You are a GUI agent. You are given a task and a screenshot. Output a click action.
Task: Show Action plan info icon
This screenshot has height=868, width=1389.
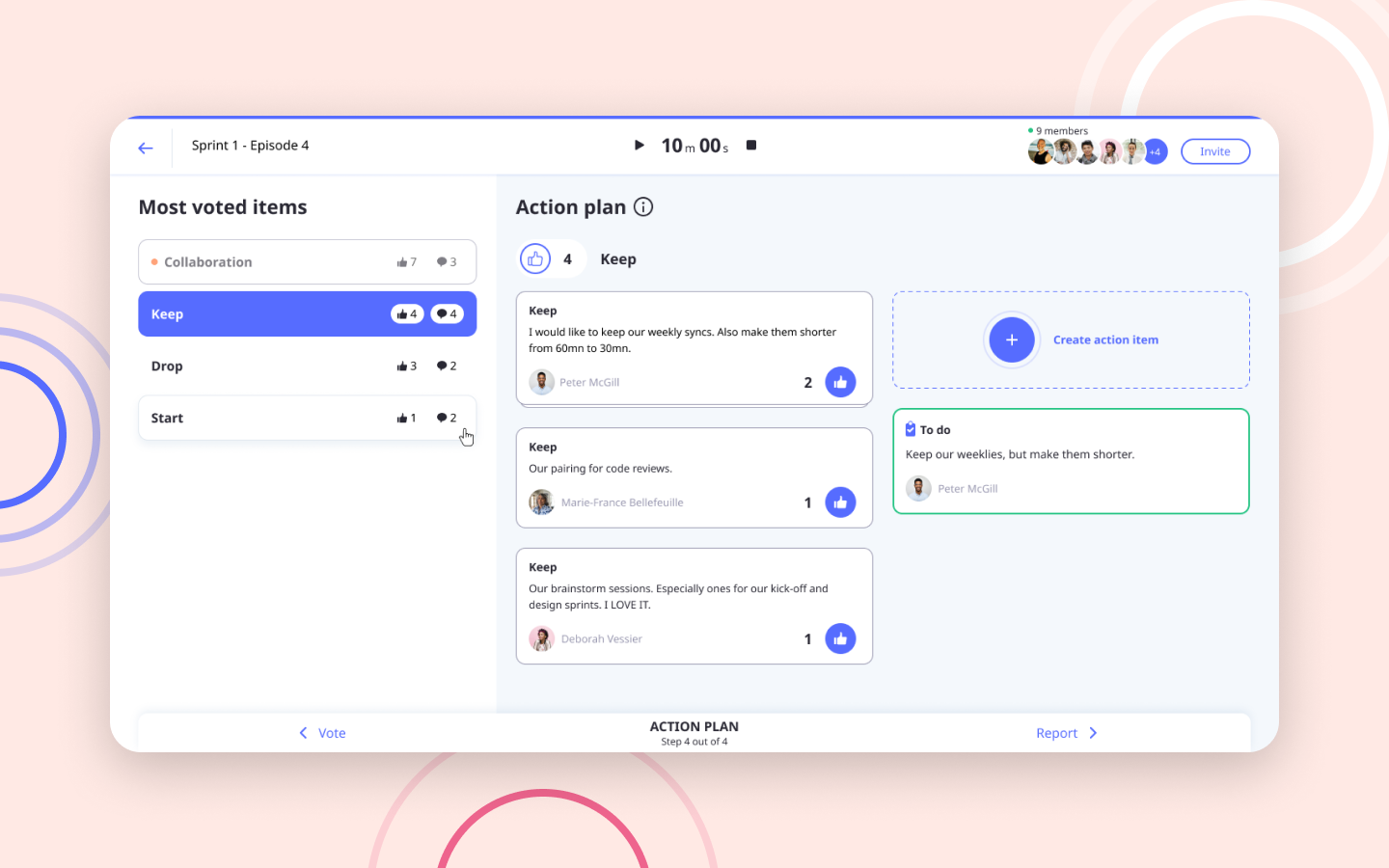(x=643, y=206)
